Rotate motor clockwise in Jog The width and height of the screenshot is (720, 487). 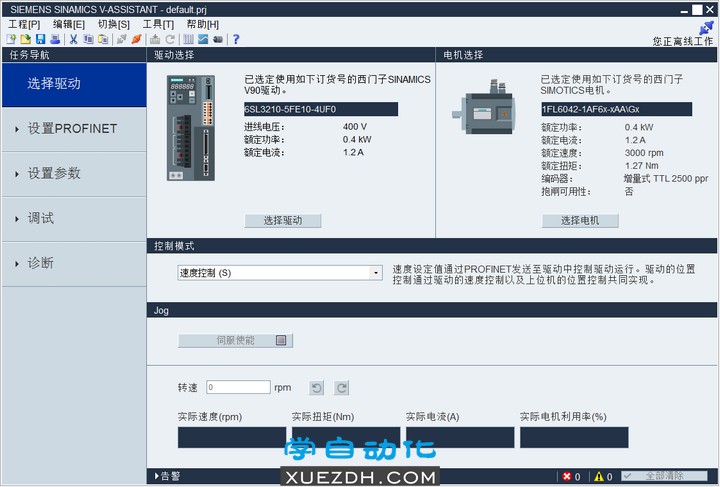tap(341, 388)
